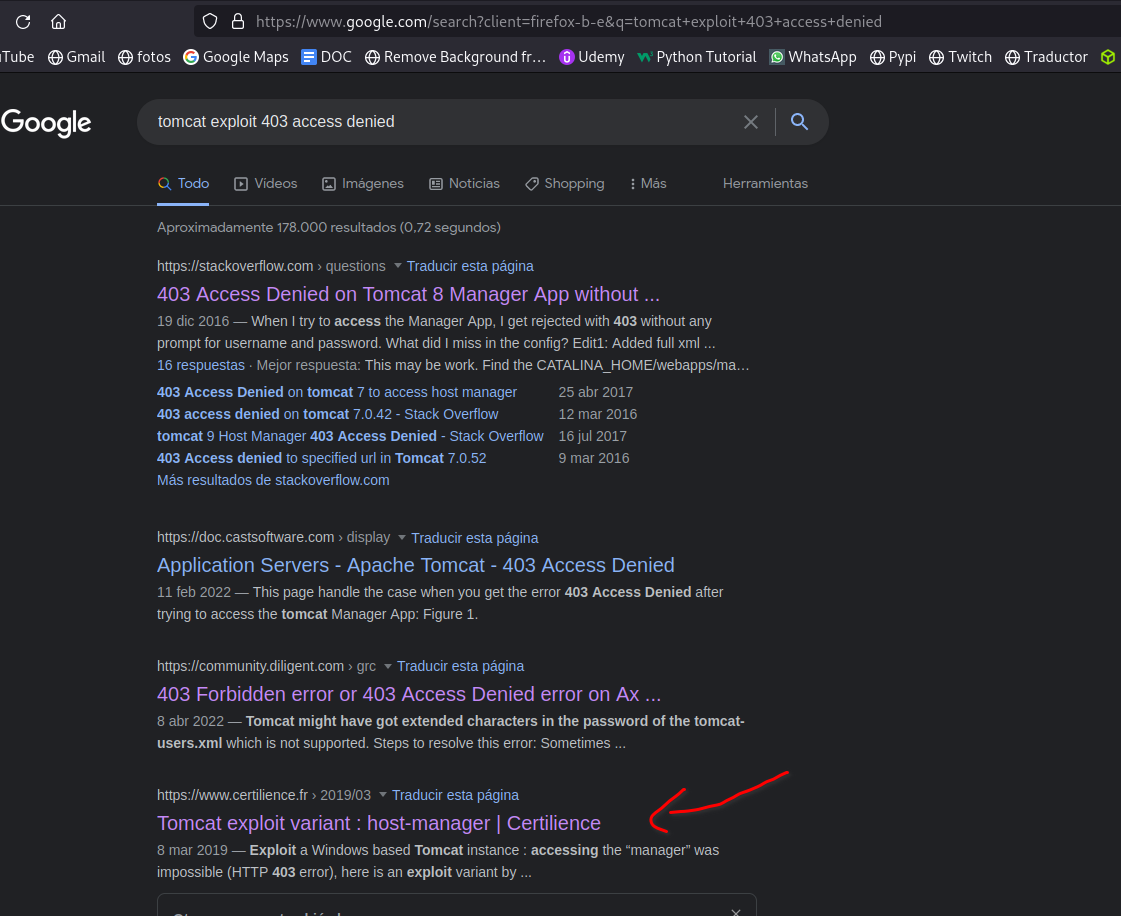The height and width of the screenshot is (916, 1121).
Task: Open the tracking protection shield icon
Action: point(209,21)
